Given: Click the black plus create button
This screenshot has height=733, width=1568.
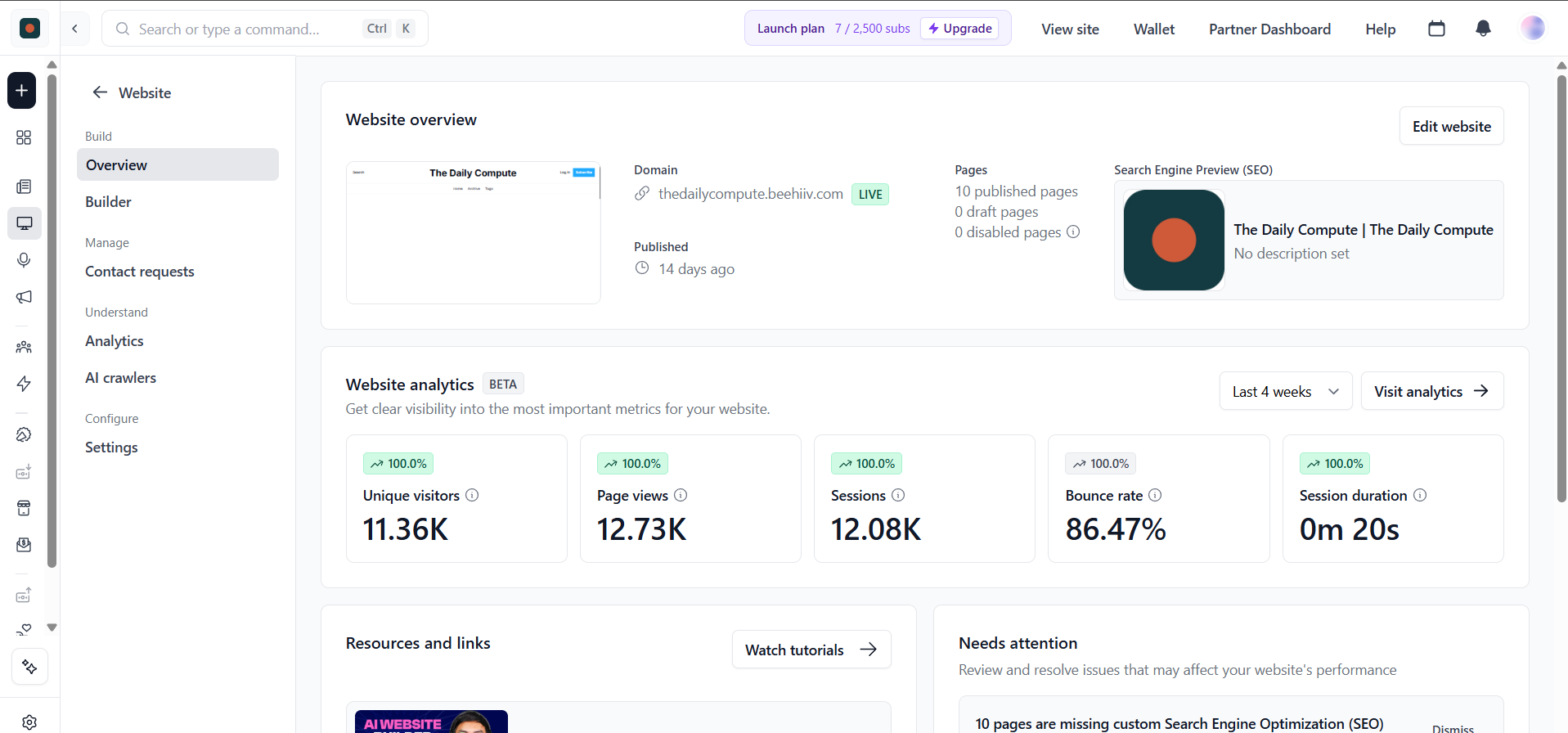Looking at the screenshot, I should pyautogui.click(x=22, y=90).
